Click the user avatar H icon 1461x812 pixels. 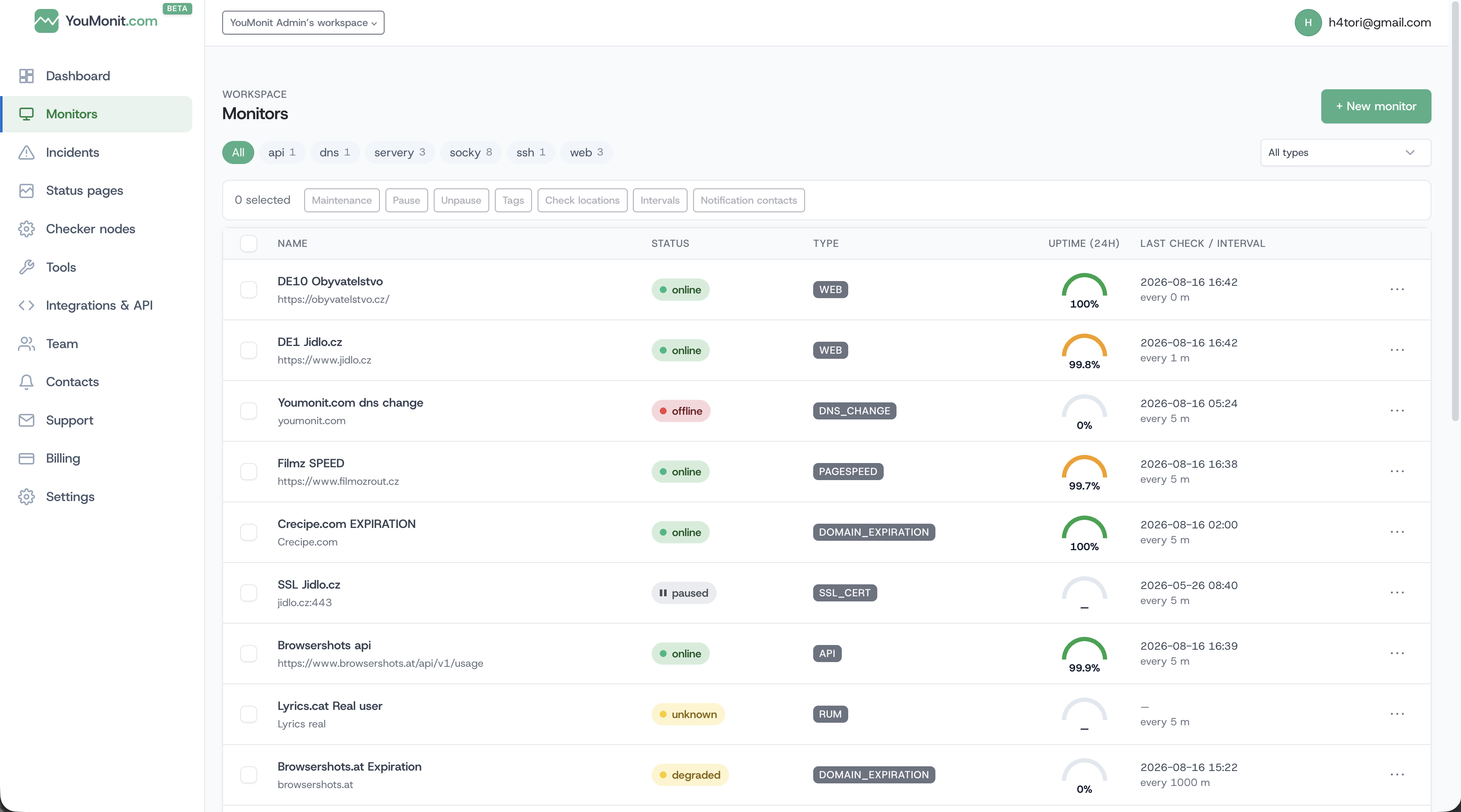(1308, 23)
